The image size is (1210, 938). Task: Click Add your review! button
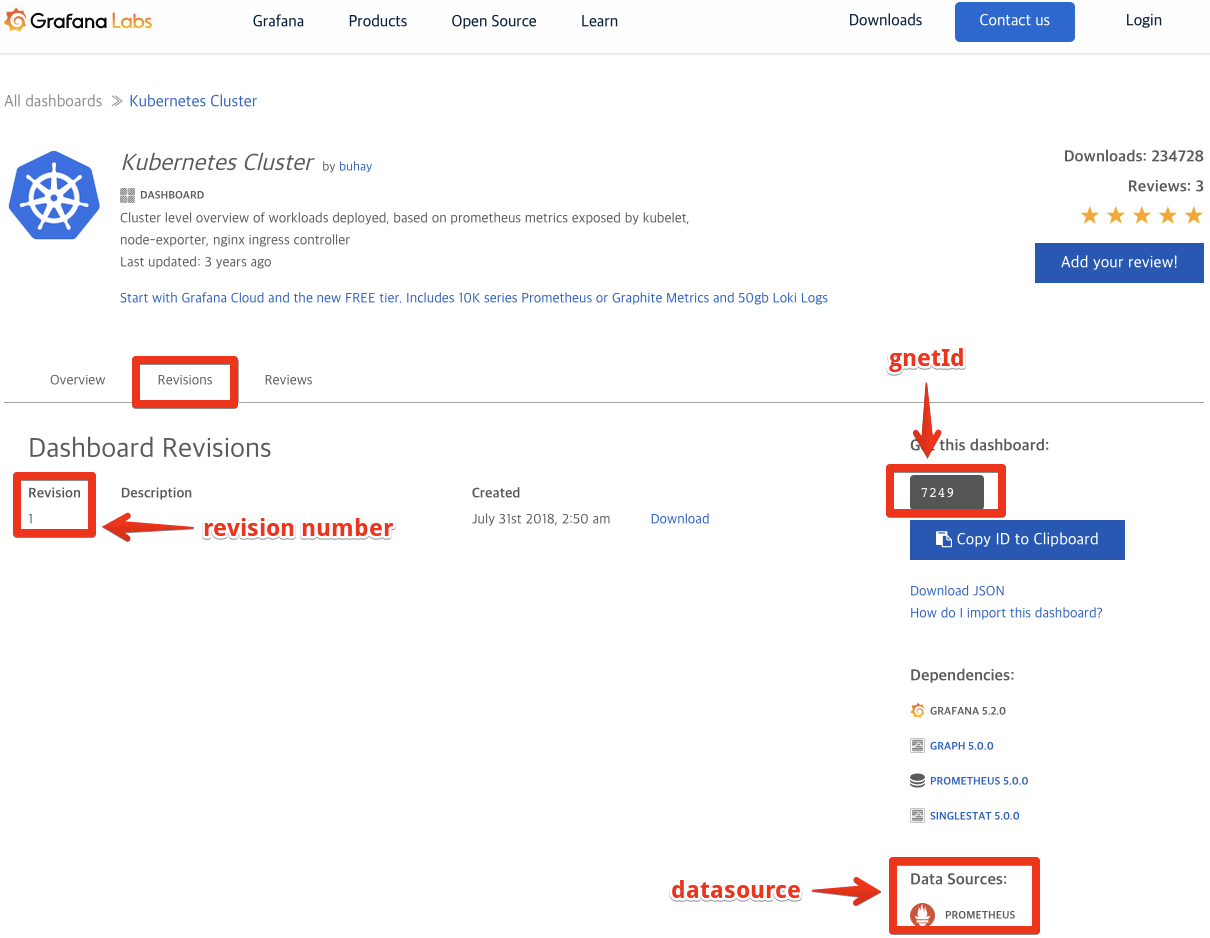pyautogui.click(x=1119, y=262)
